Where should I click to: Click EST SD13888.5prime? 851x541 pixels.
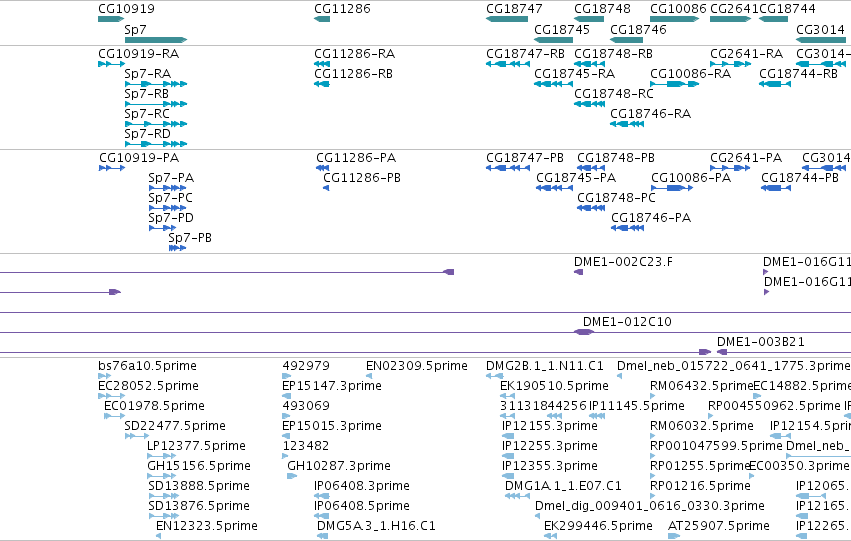(199, 486)
